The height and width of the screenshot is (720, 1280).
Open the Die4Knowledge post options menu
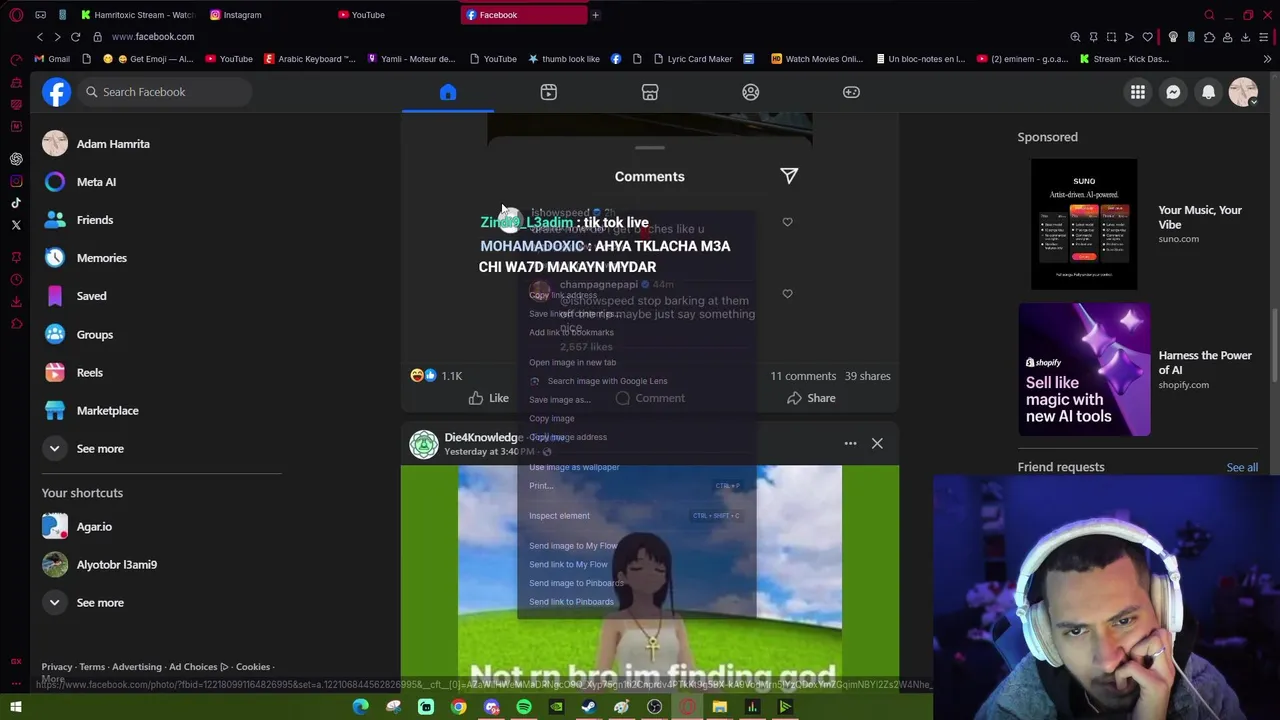(x=850, y=443)
